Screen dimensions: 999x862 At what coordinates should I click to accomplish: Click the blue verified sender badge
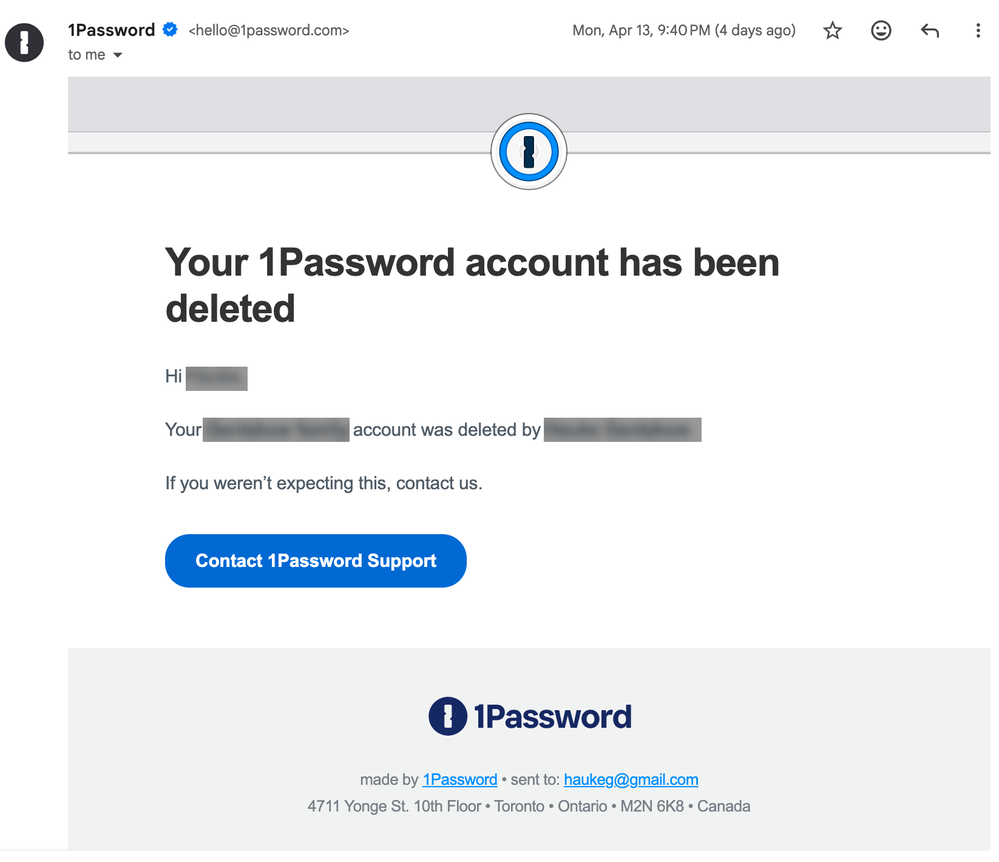coord(170,30)
